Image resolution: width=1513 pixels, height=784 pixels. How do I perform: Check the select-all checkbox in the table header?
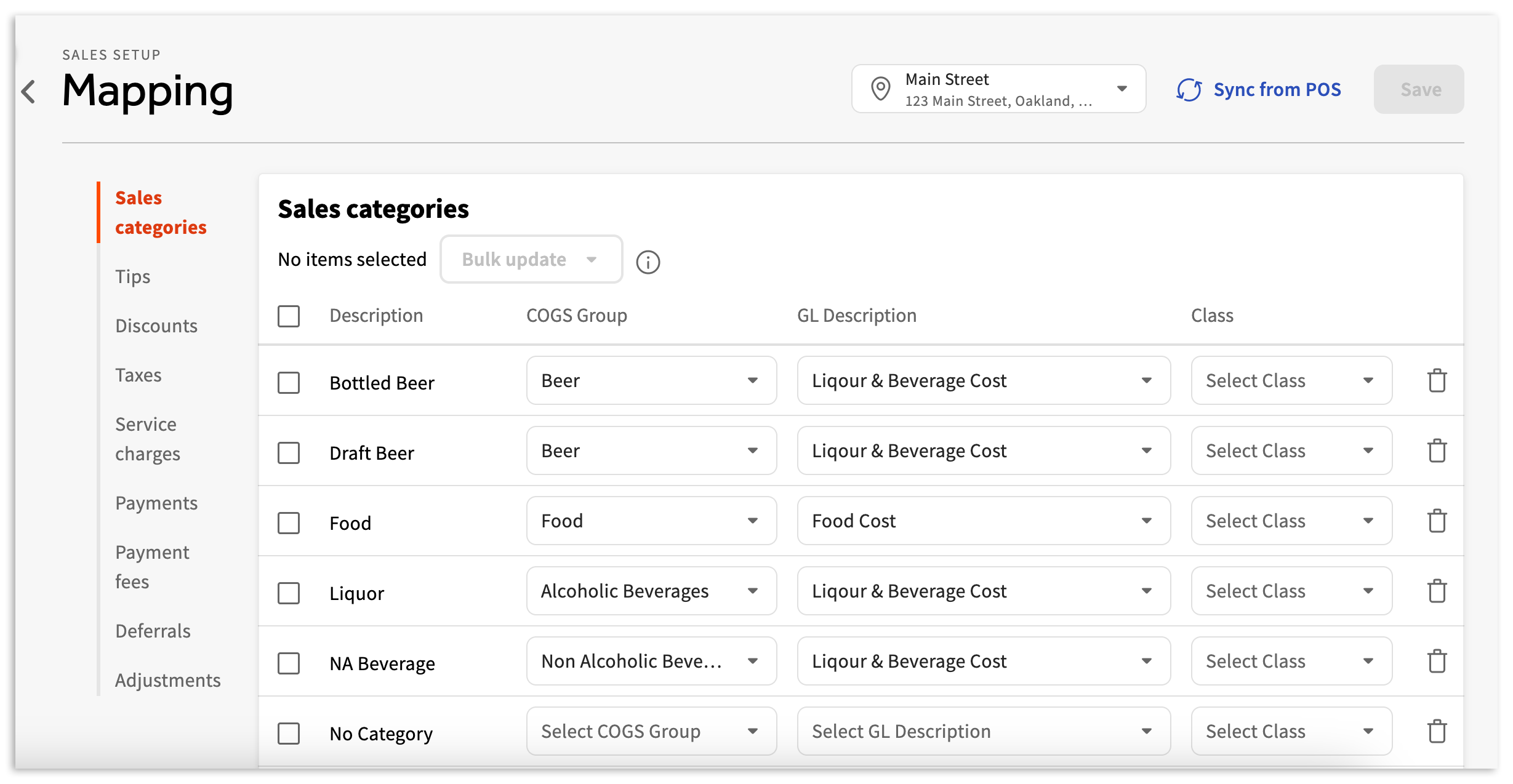click(288, 316)
